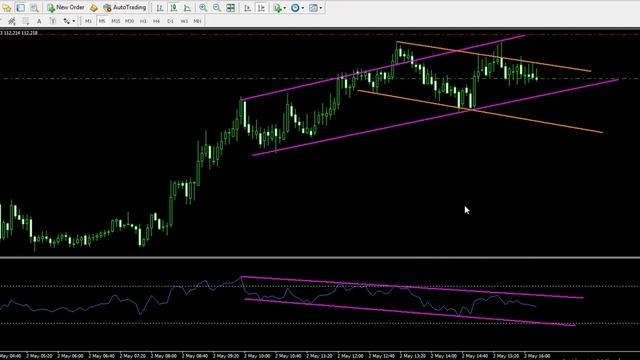640x360 pixels.
Task: Select the Fibonacci retracement tool
Action: pyautogui.click(x=25, y=21)
